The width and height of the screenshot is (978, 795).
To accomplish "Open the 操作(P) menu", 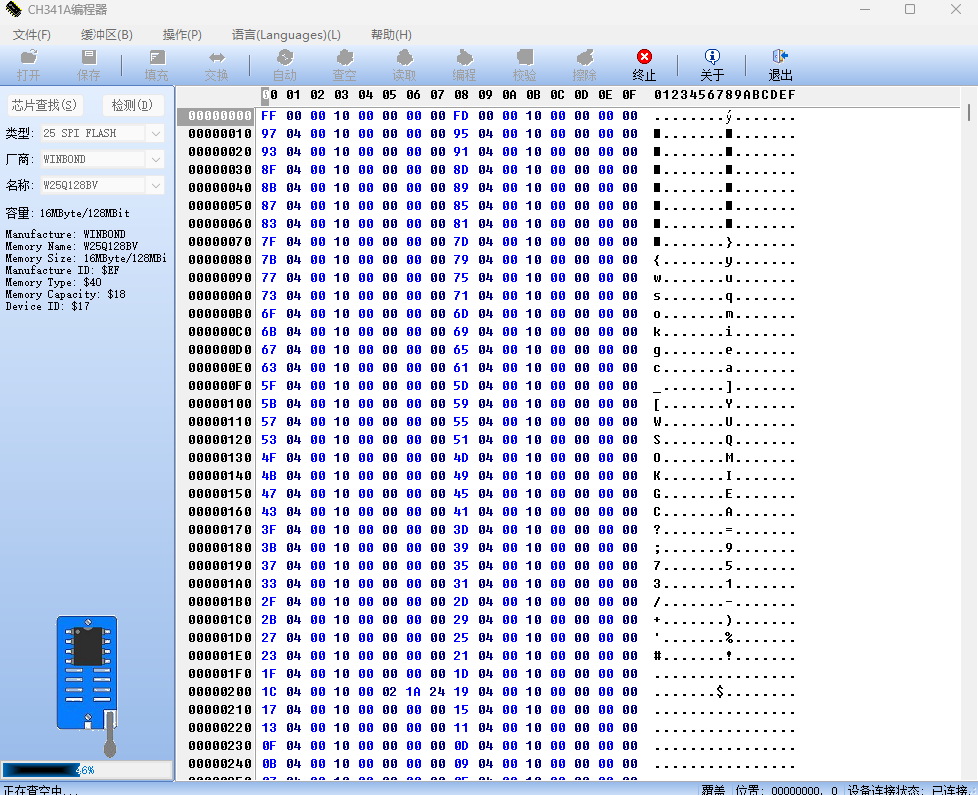I will tap(182, 35).
